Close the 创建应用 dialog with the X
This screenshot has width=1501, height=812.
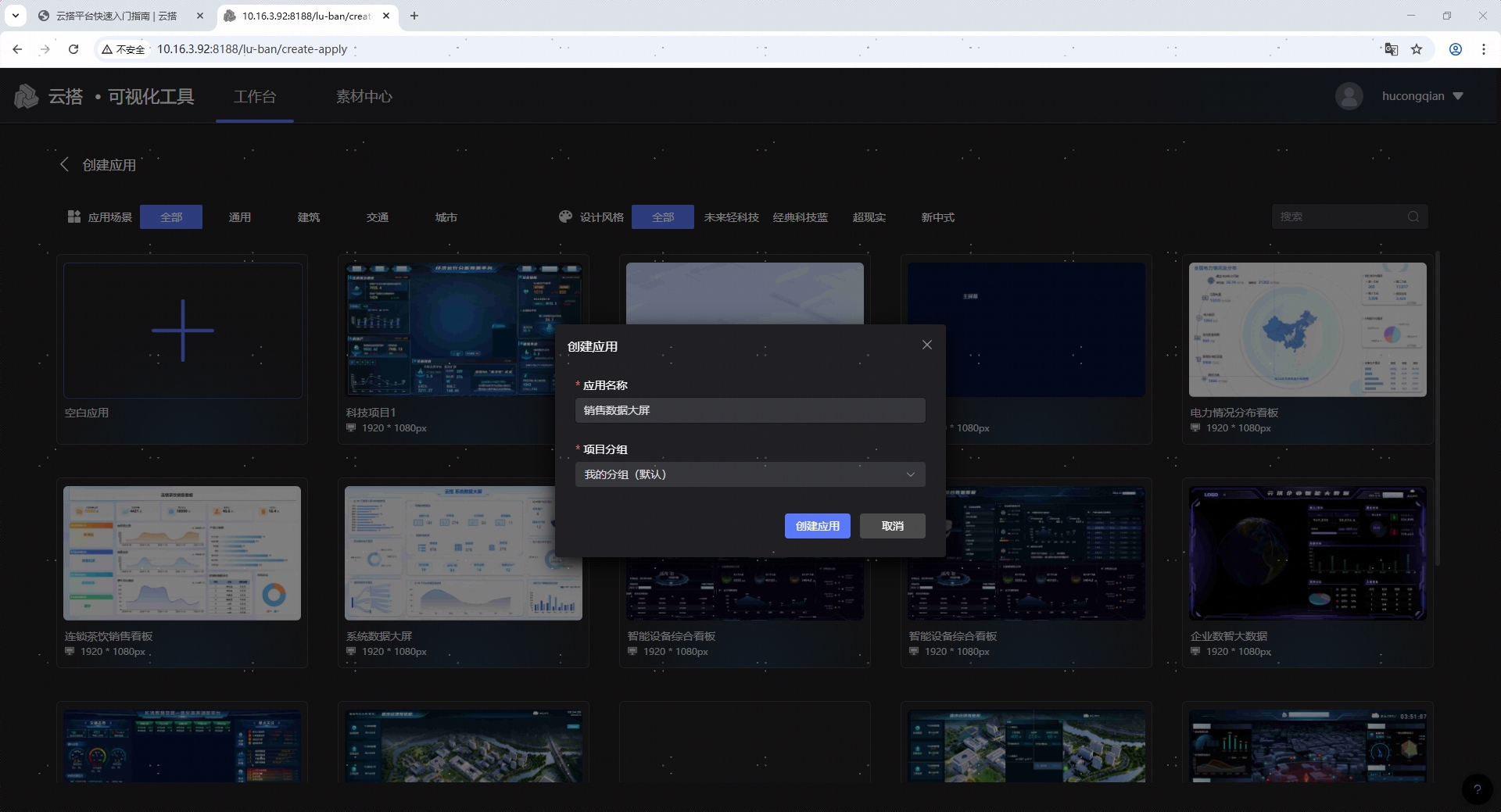pos(926,345)
